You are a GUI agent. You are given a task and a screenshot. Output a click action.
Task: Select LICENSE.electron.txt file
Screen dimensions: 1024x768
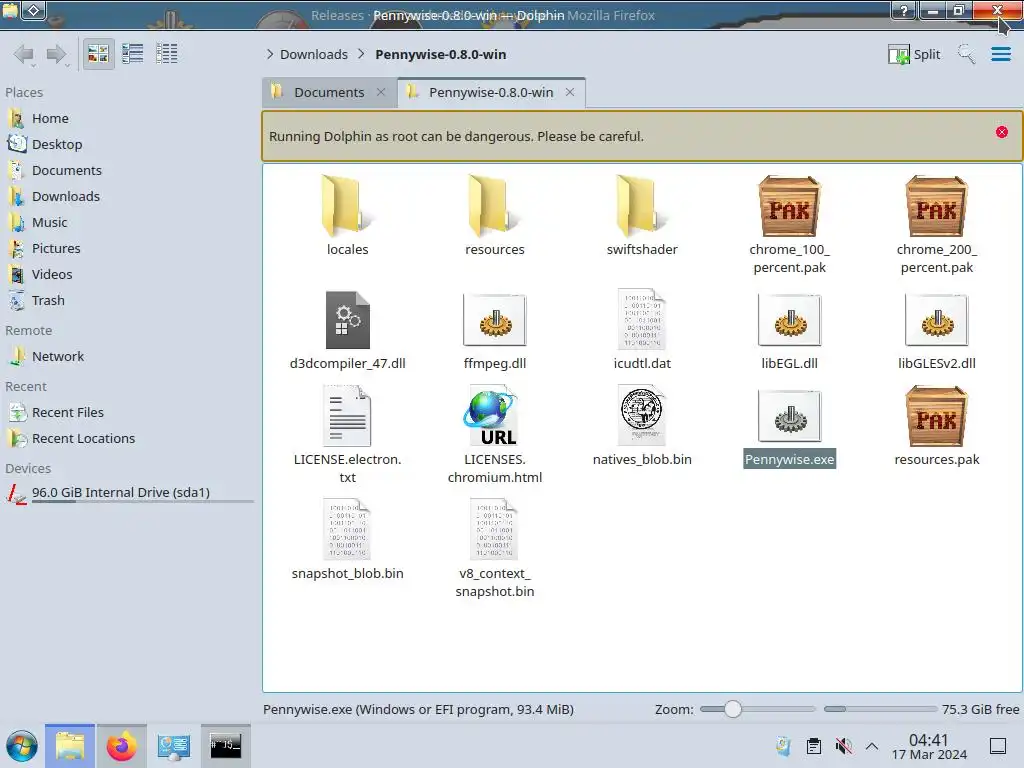(x=347, y=435)
